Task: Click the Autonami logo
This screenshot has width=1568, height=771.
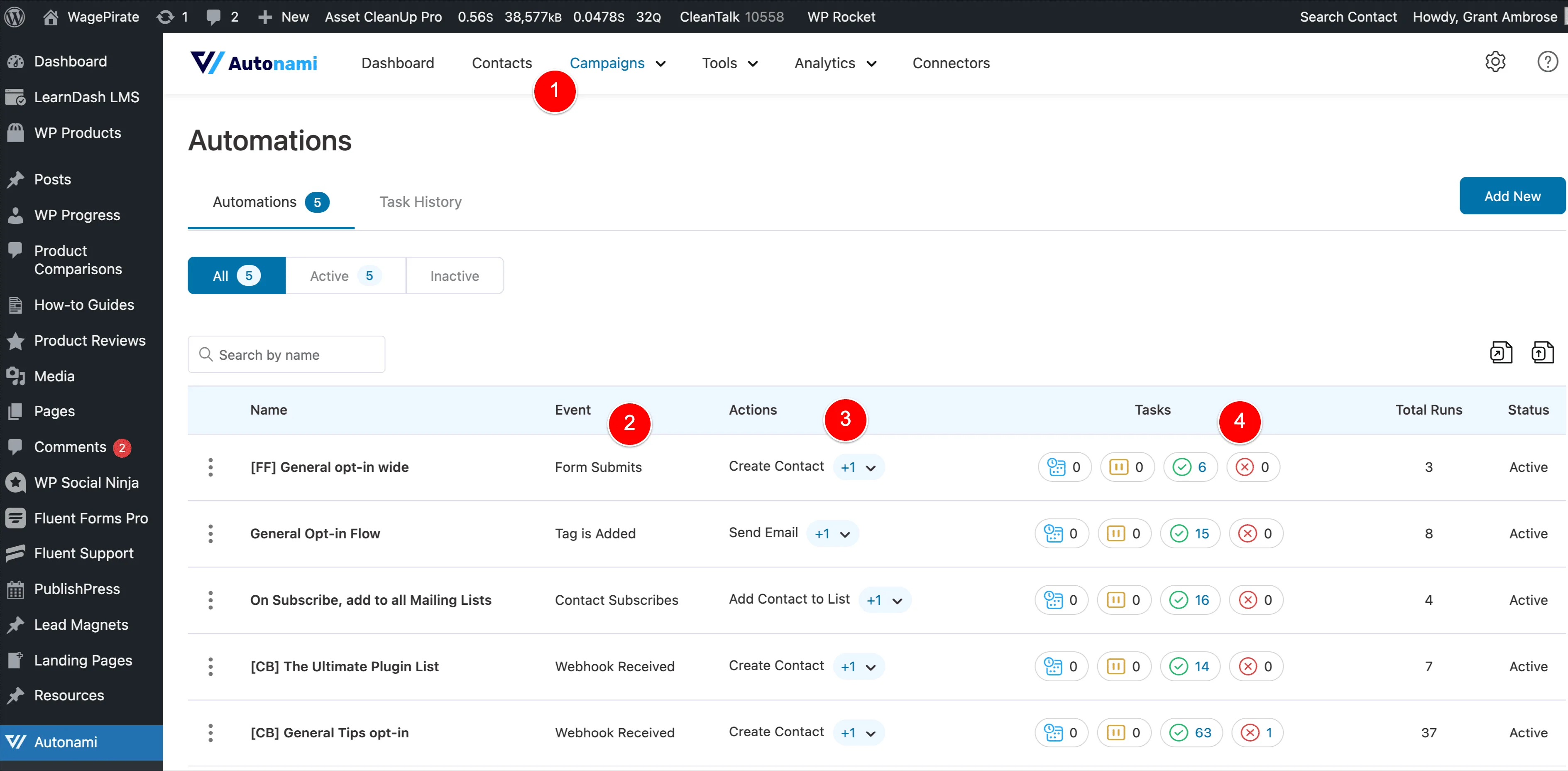Action: (x=253, y=63)
